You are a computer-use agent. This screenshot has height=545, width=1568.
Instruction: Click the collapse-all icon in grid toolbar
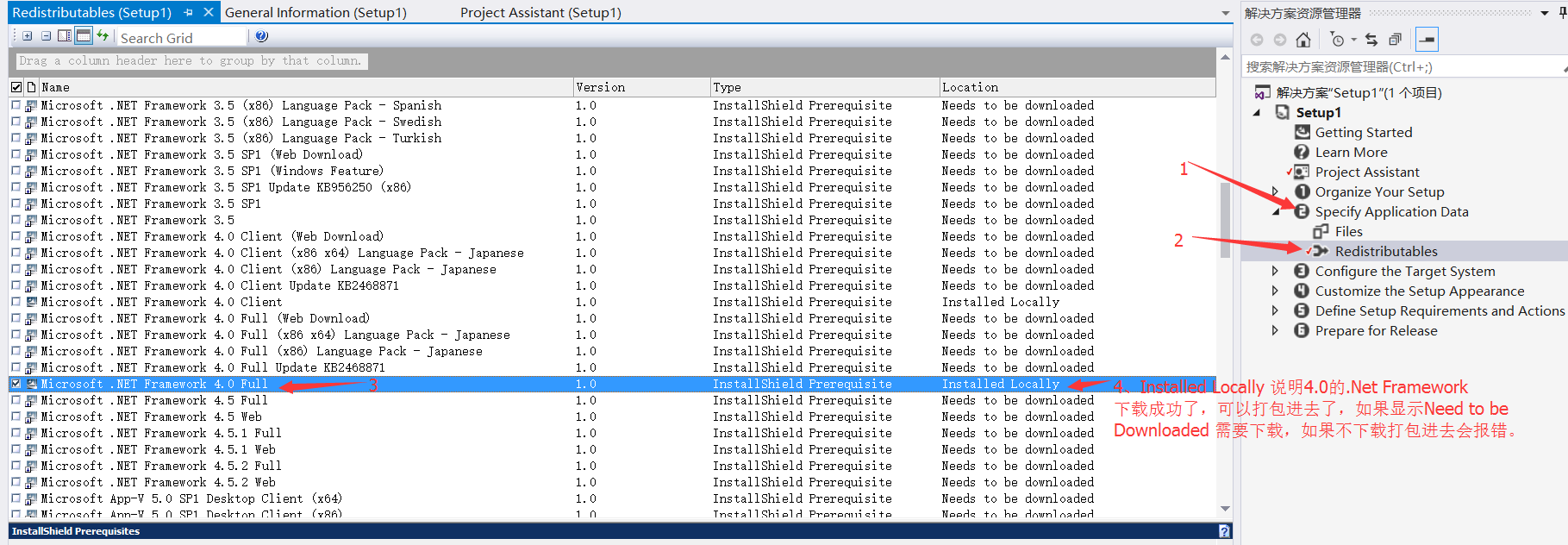[x=46, y=36]
